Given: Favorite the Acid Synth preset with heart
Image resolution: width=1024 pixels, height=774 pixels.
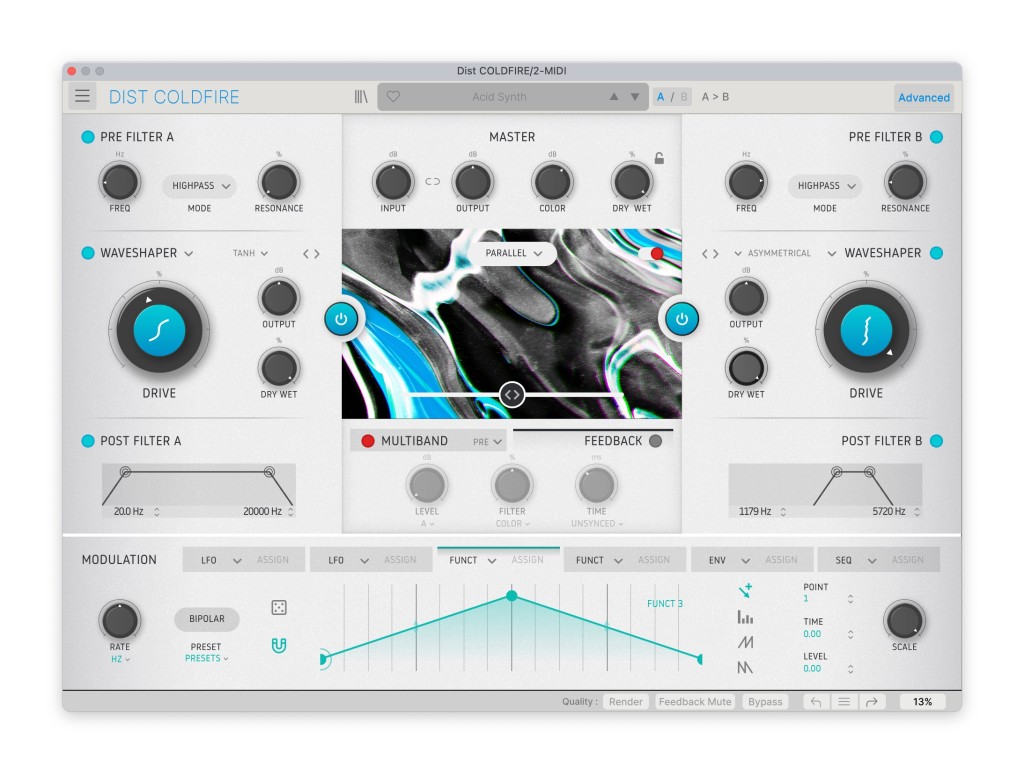Looking at the screenshot, I should (x=393, y=97).
